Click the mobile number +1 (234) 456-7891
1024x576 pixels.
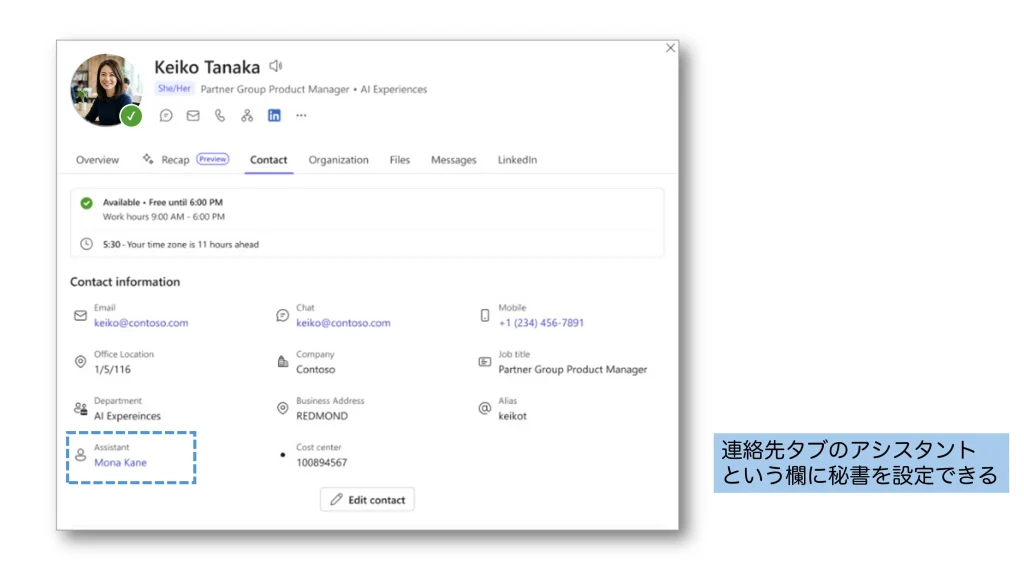[x=541, y=323]
